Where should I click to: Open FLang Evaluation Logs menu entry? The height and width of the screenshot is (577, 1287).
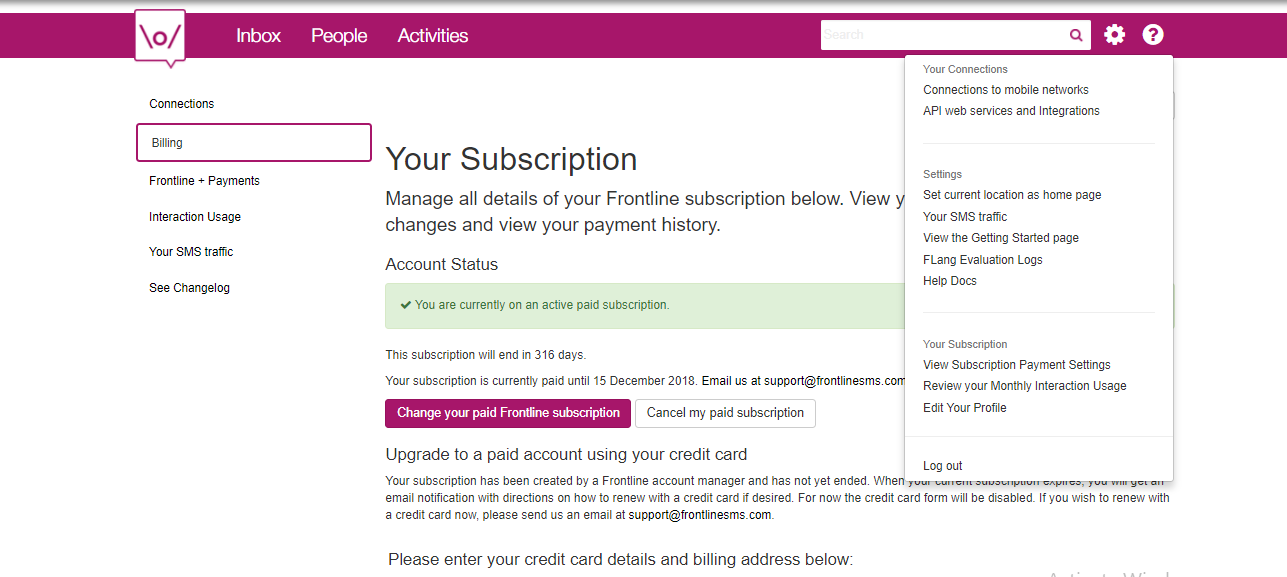(x=983, y=260)
